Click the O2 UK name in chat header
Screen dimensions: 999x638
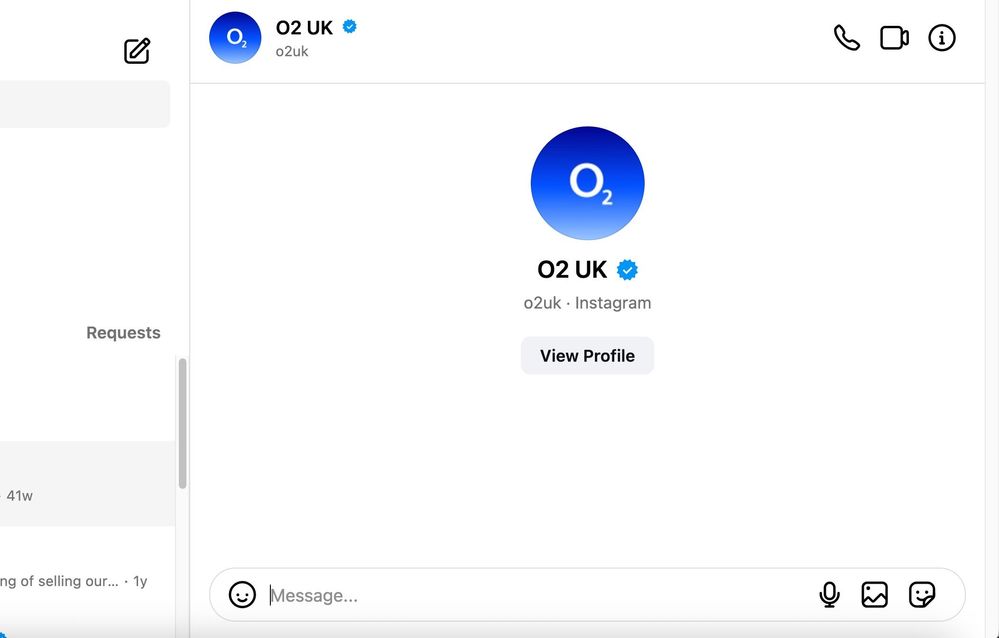click(x=304, y=28)
